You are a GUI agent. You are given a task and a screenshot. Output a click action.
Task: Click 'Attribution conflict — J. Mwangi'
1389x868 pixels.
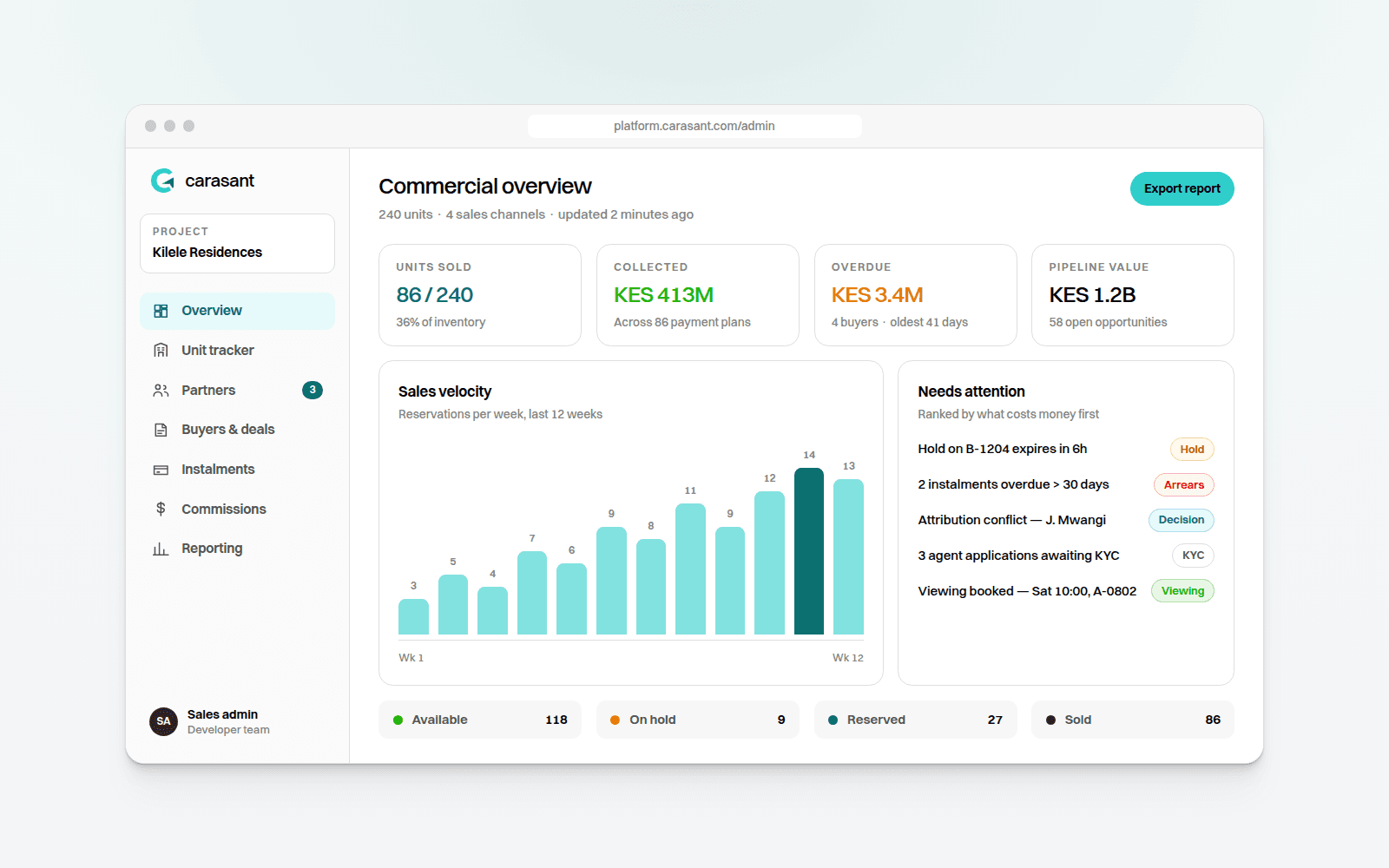click(1012, 520)
